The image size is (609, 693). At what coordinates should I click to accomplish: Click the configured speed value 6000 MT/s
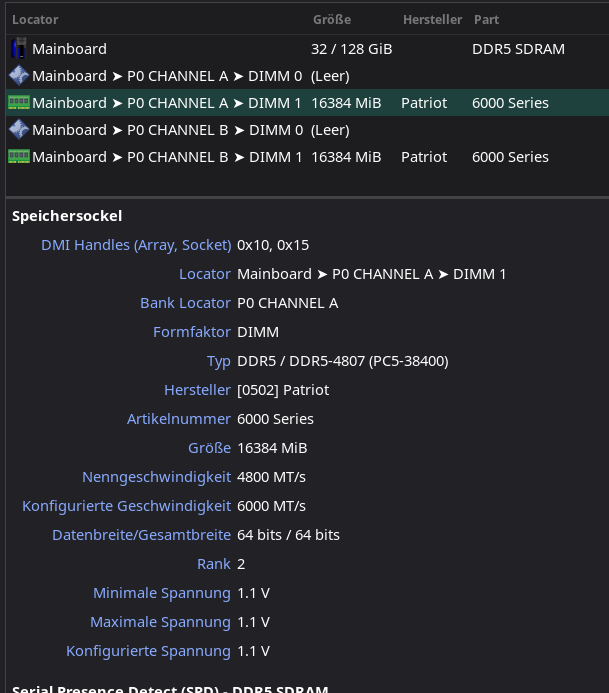[x=271, y=506]
